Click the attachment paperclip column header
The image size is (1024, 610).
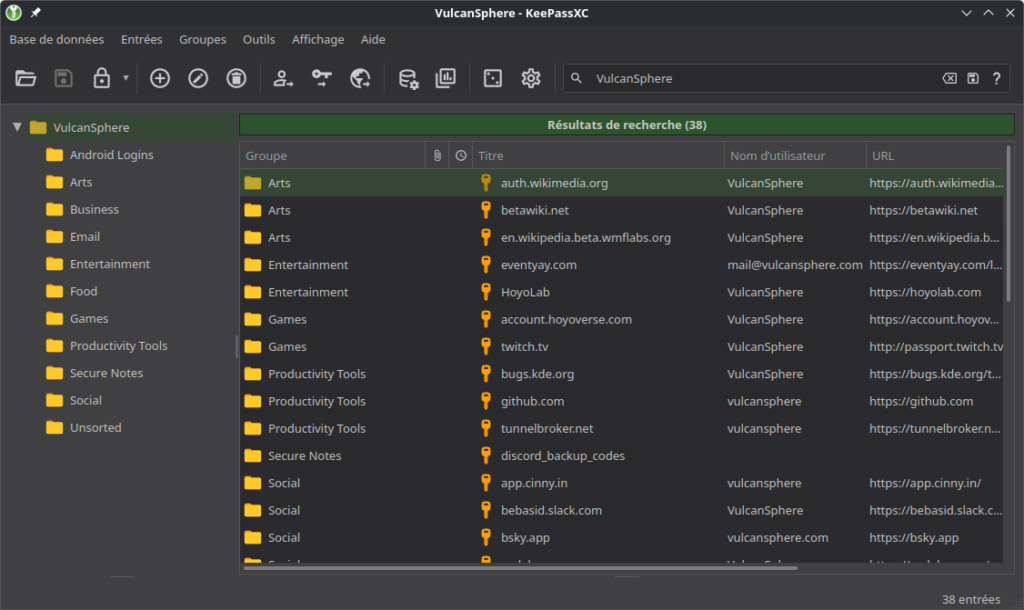pyautogui.click(x=437, y=155)
